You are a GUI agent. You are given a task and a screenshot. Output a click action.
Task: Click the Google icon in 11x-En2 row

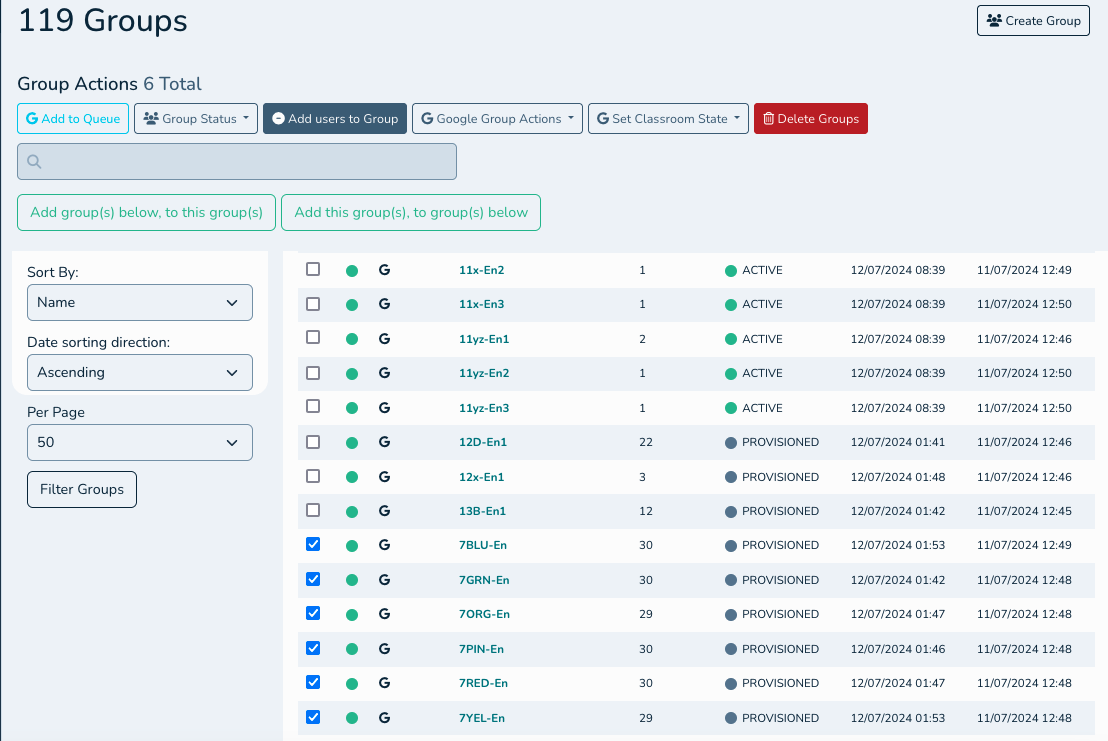pos(384,270)
